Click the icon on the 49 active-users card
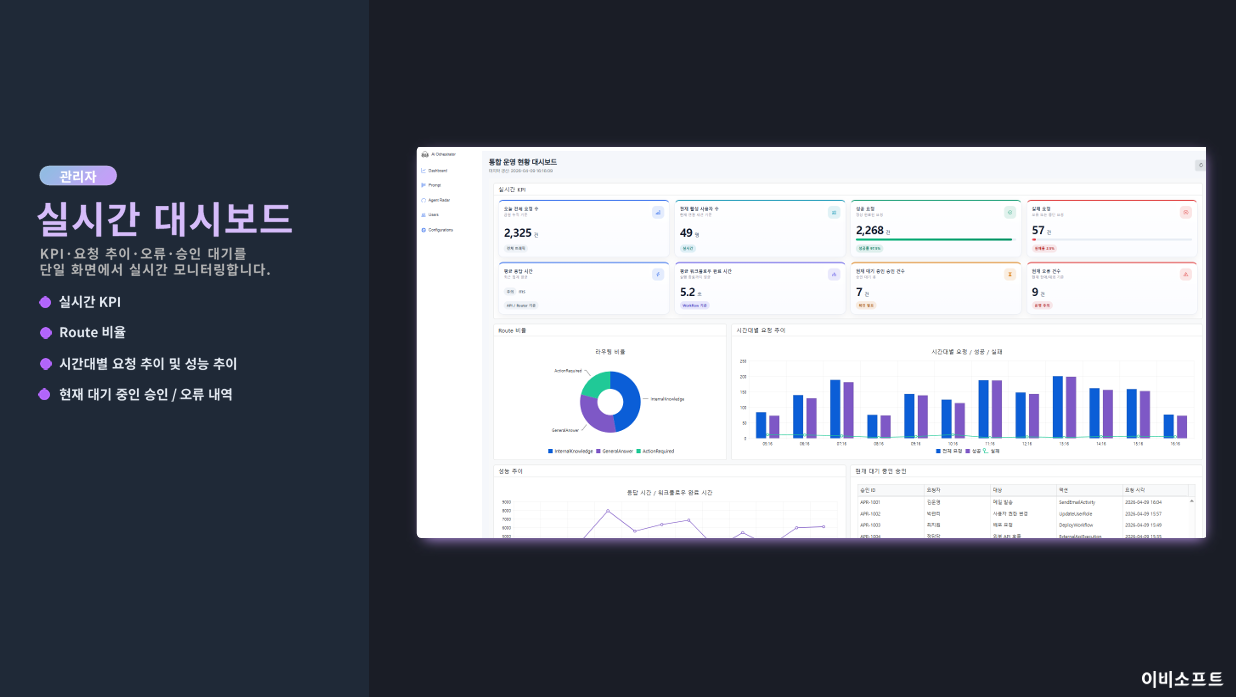The height and width of the screenshot is (697, 1236). (834, 212)
